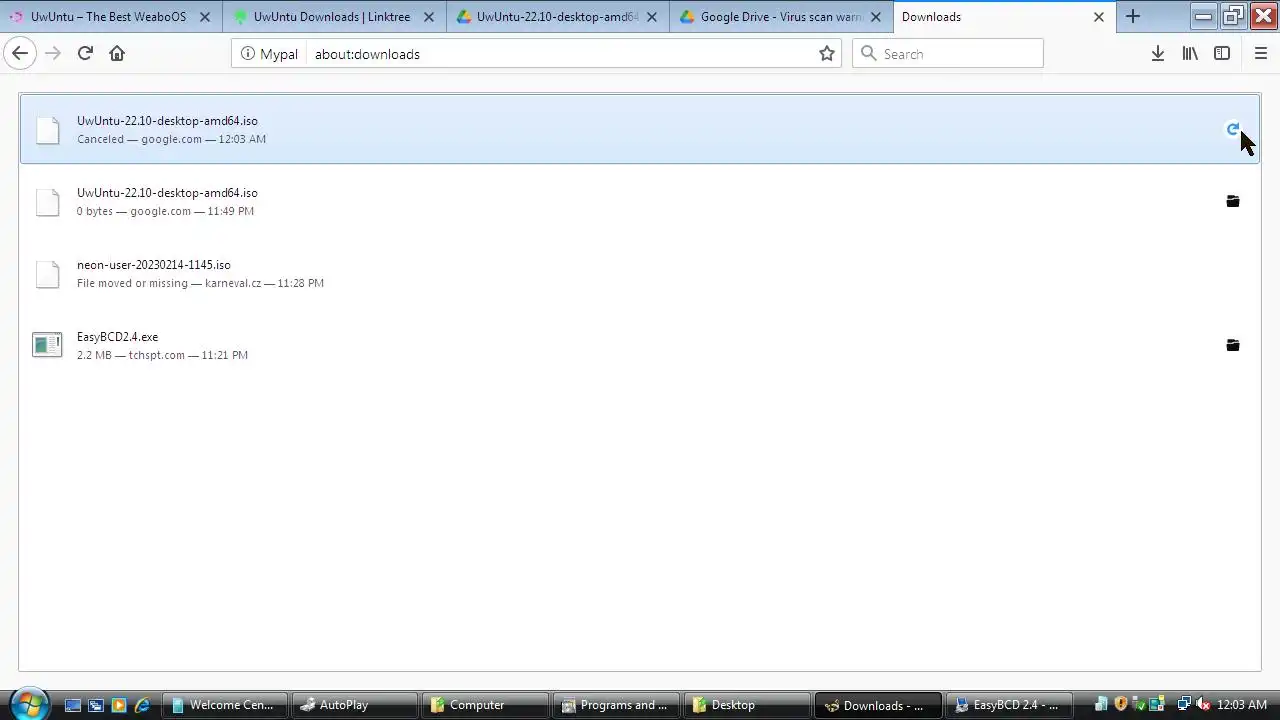This screenshot has width=1280, height=720.
Task: Switch to AutoPlay taskbar button
Action: 355,705
